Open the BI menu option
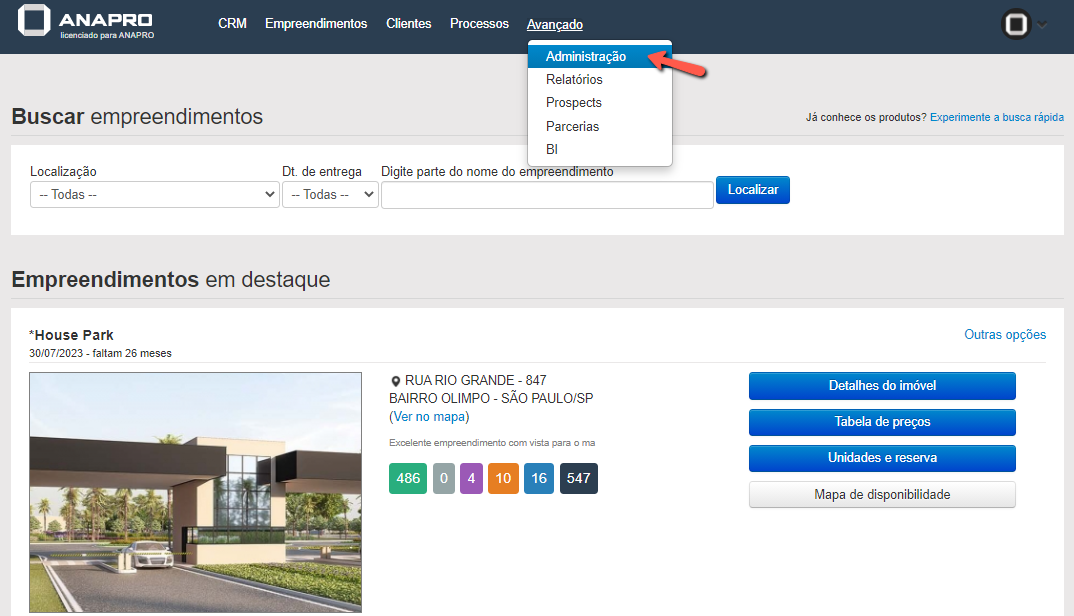Image resolution: width=1074 pixels, height=616 pixels. coord(552,150)
